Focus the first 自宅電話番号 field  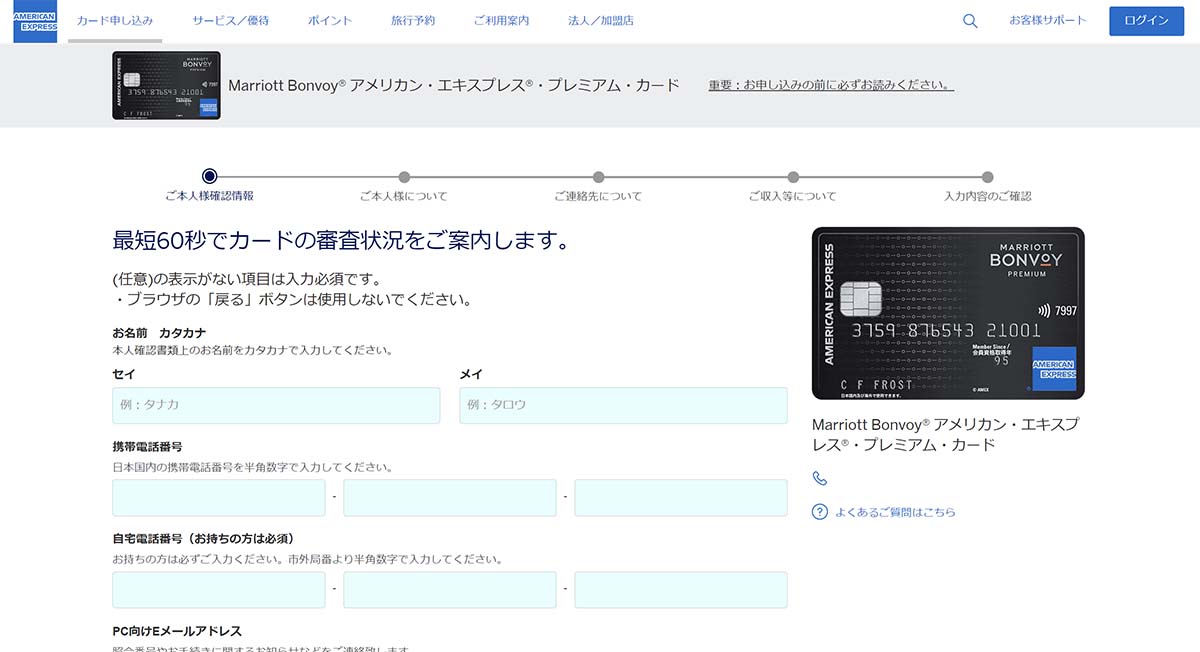(219, 590)
